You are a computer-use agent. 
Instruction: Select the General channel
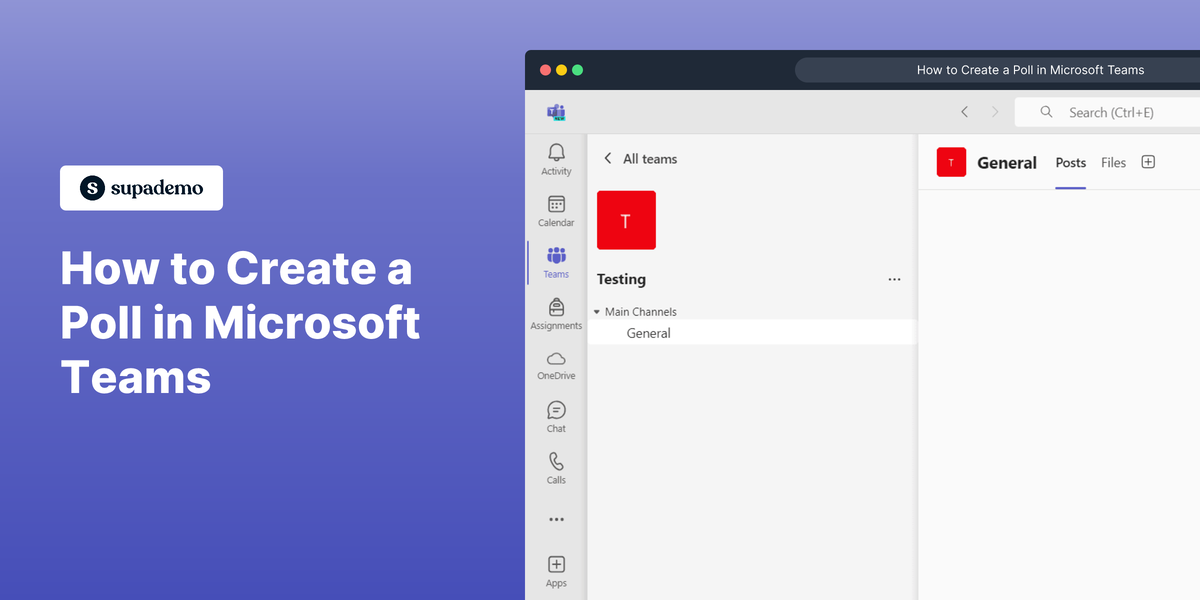[x=752, y=333]
